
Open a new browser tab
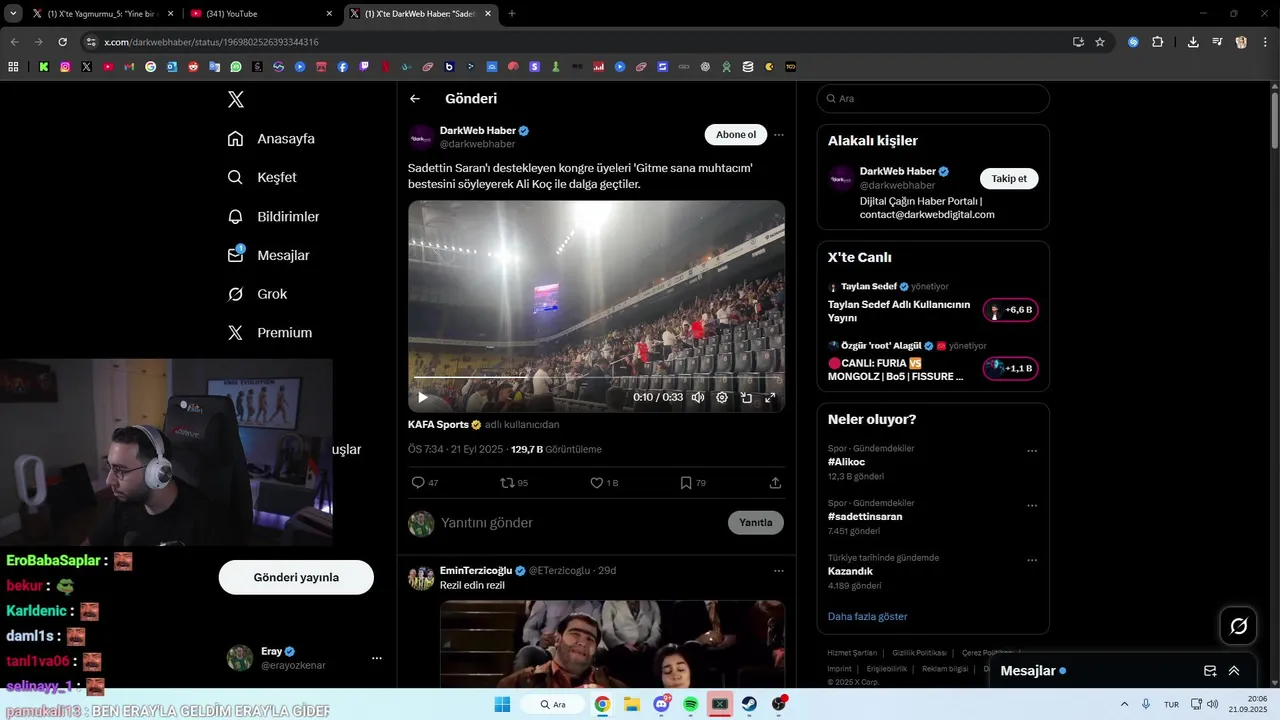[512, 14]
